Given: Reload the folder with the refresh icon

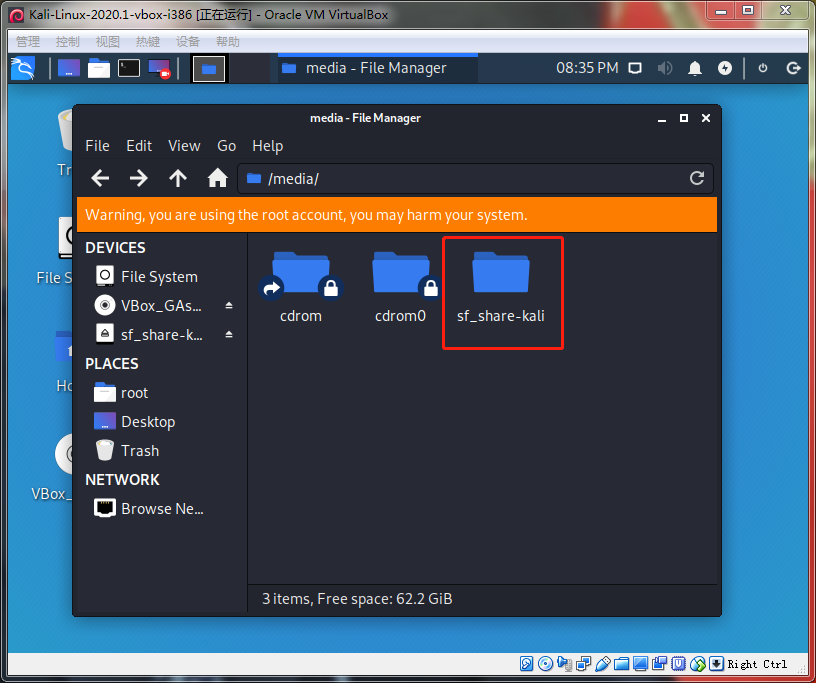Looking at the screenshot, I should click(x=697, y=179).
